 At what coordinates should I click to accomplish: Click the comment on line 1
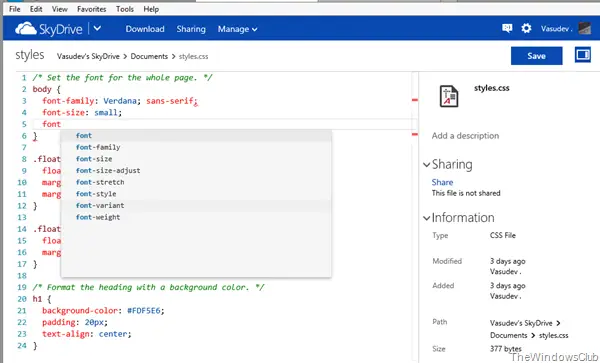122,78
